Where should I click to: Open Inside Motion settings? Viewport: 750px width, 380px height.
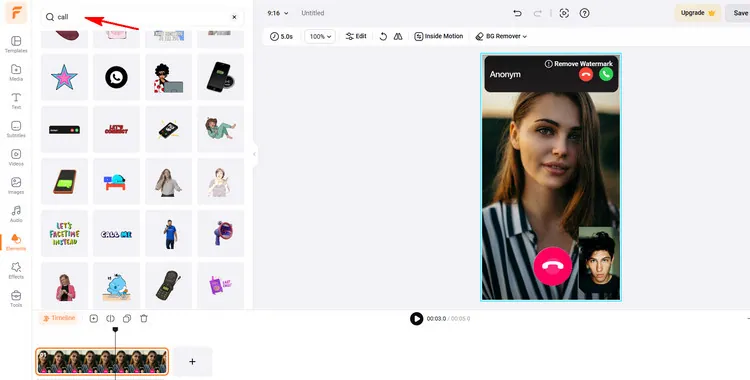(x=439, y=36)
